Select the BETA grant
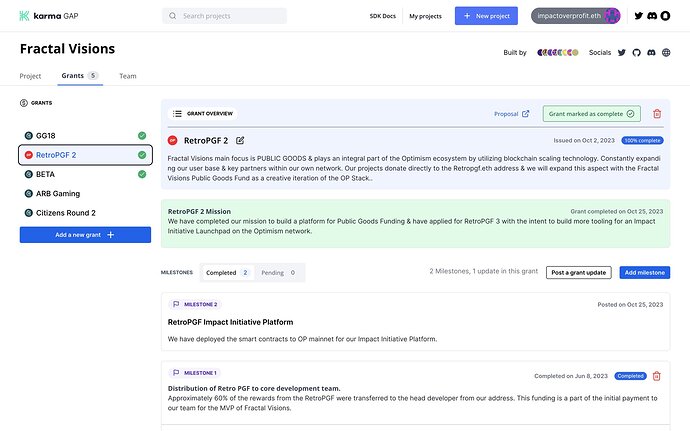This screenshot has width=690, height=431. tap(85, 174)
